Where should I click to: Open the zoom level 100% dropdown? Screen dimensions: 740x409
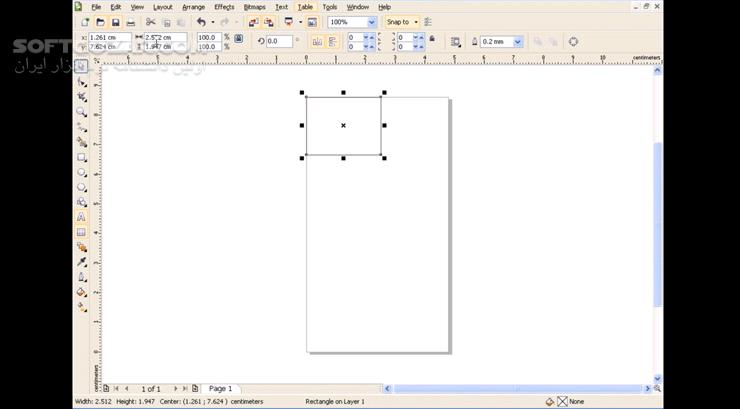click(372, 22)
